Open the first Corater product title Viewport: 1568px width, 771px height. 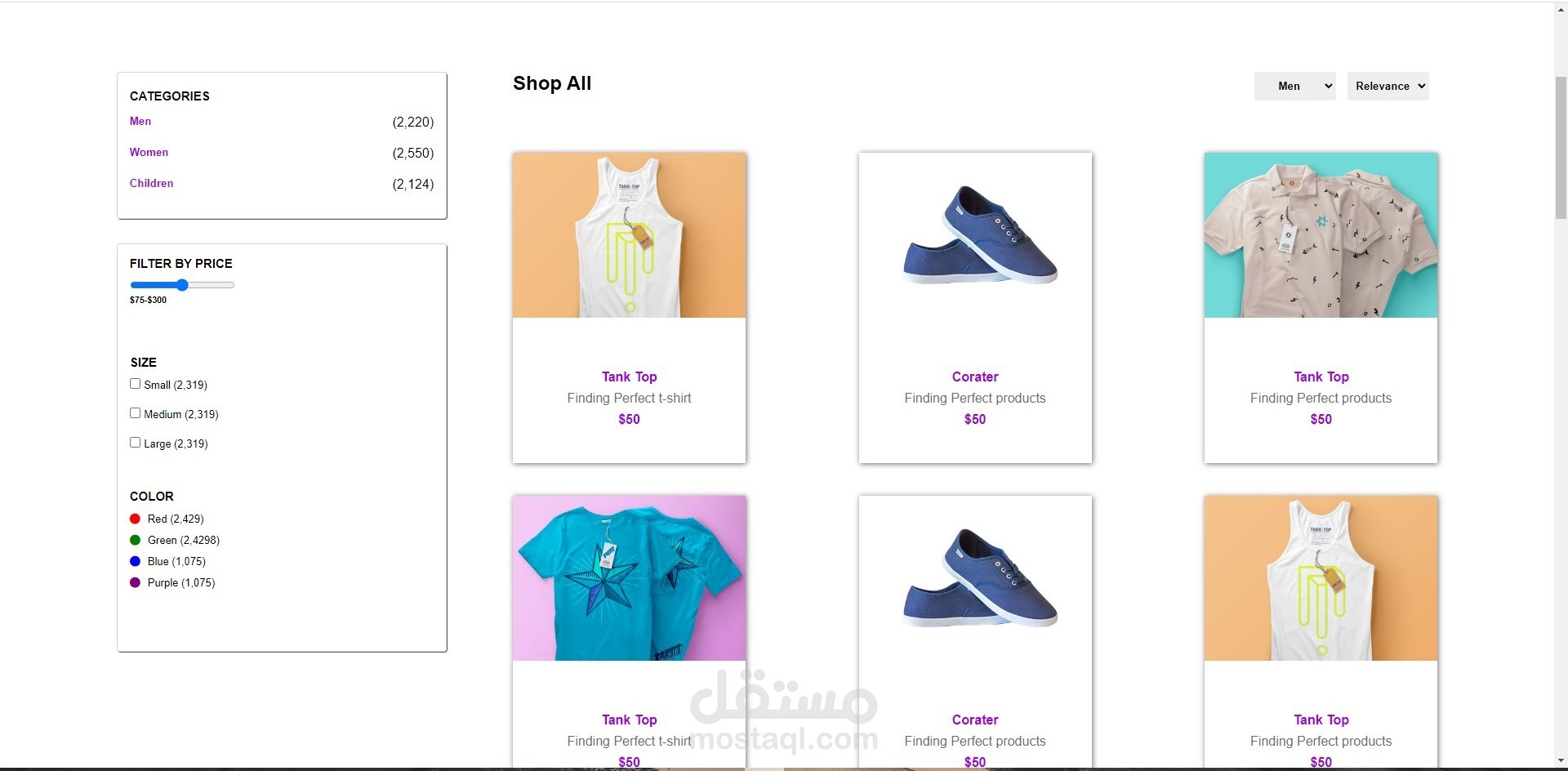975,377
